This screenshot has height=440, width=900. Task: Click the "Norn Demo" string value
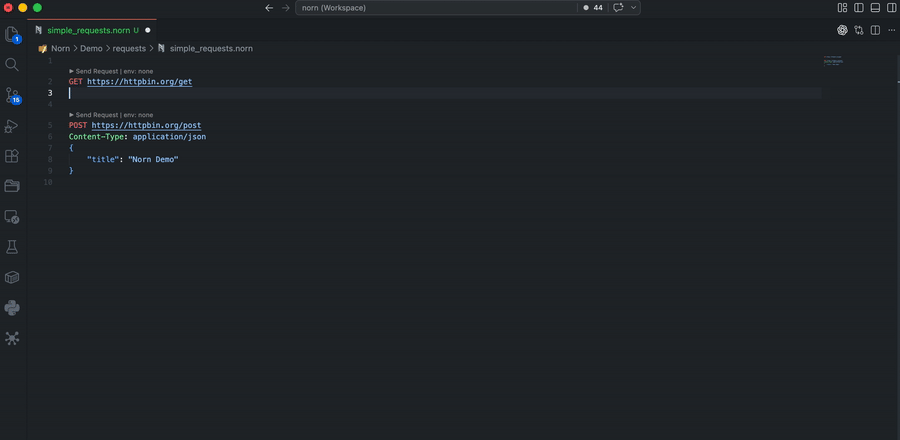click(x=153, y=159)
